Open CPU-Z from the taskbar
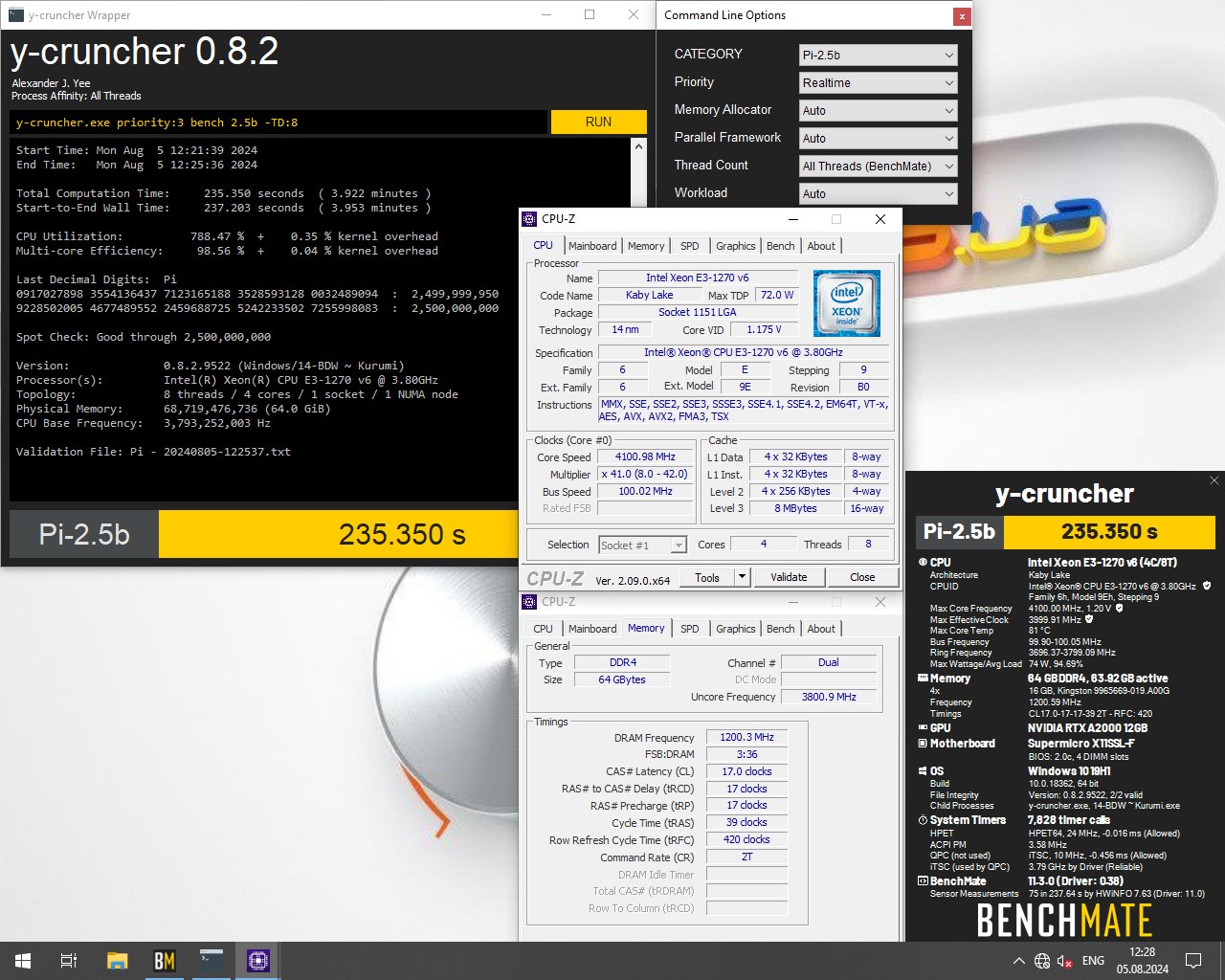Image resolution: width=1225 pixels, height=980 pixels. point(258,961)
